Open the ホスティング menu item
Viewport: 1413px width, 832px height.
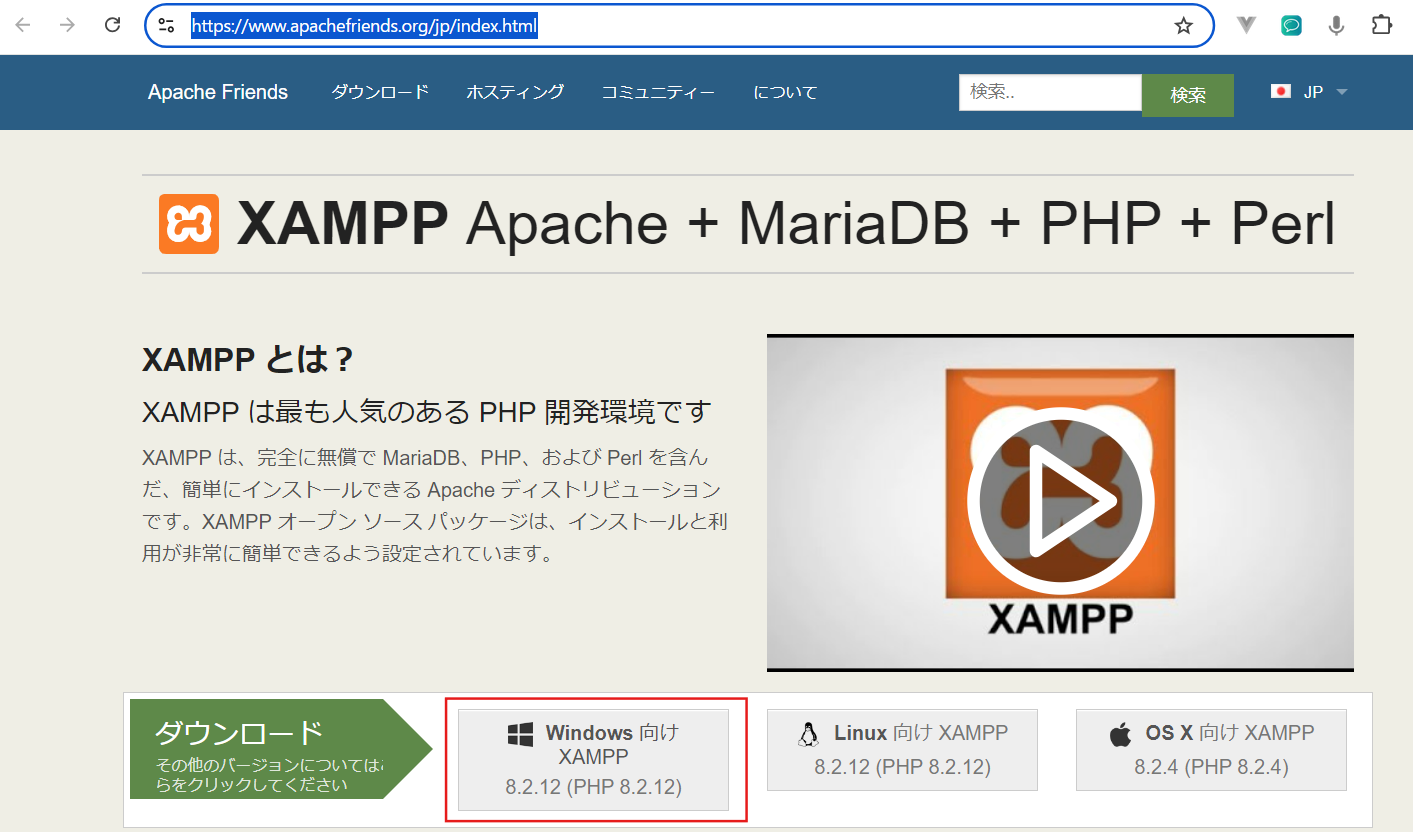click(x=515, y=92)
